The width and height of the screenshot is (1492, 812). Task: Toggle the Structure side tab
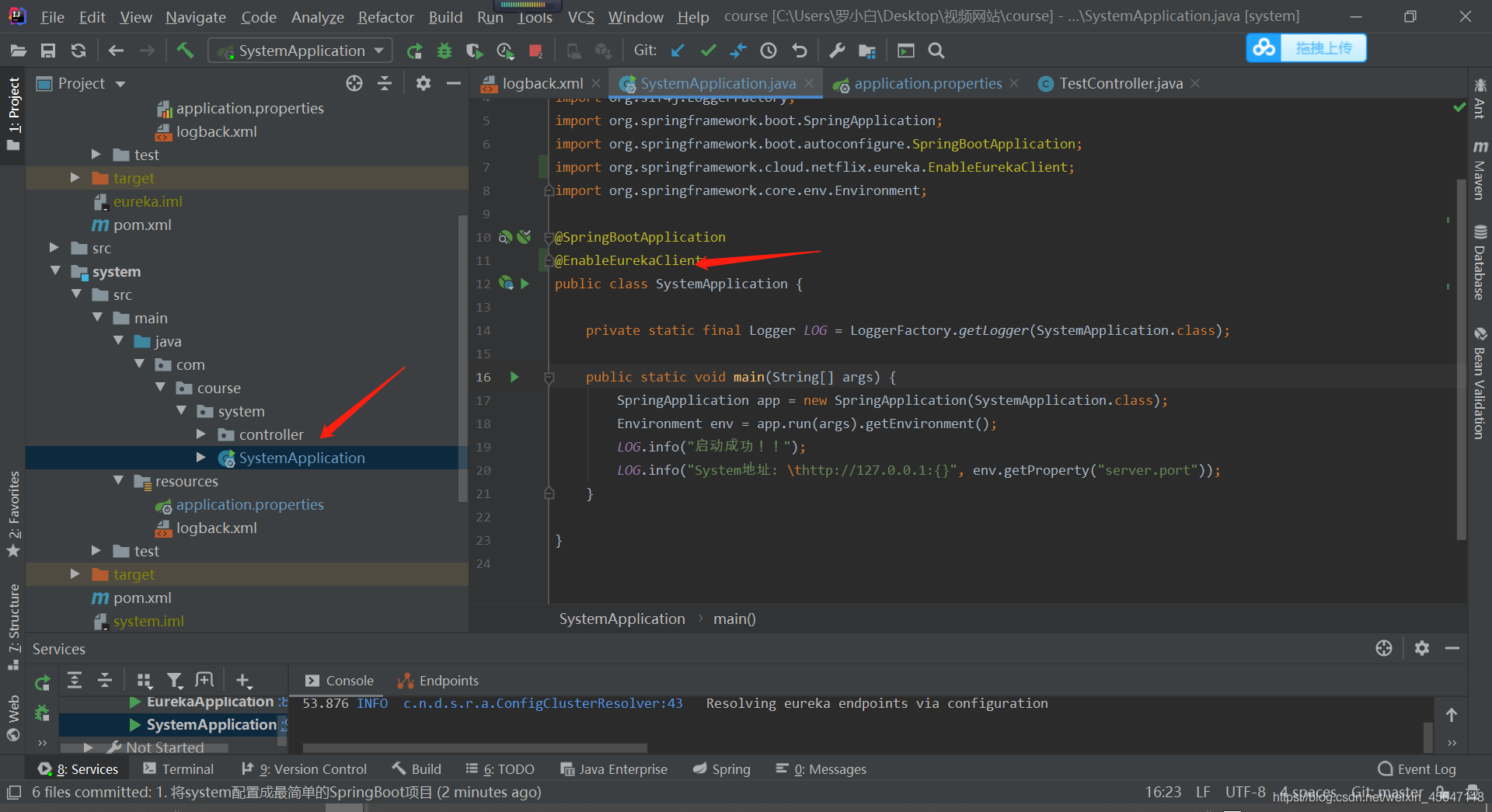click(13, 627)
